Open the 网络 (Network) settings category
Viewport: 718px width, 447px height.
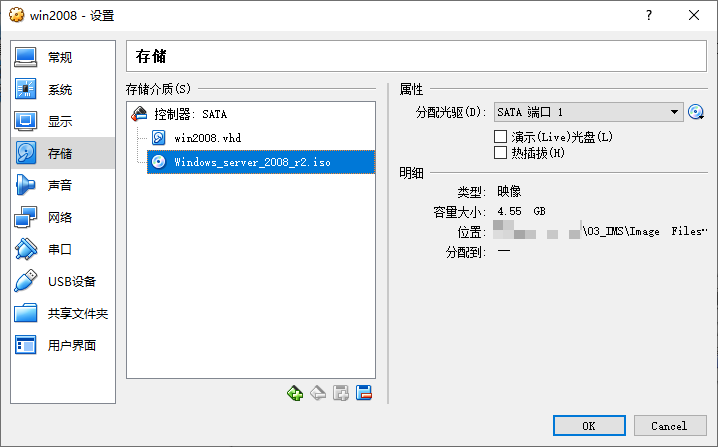coord(63,217)
